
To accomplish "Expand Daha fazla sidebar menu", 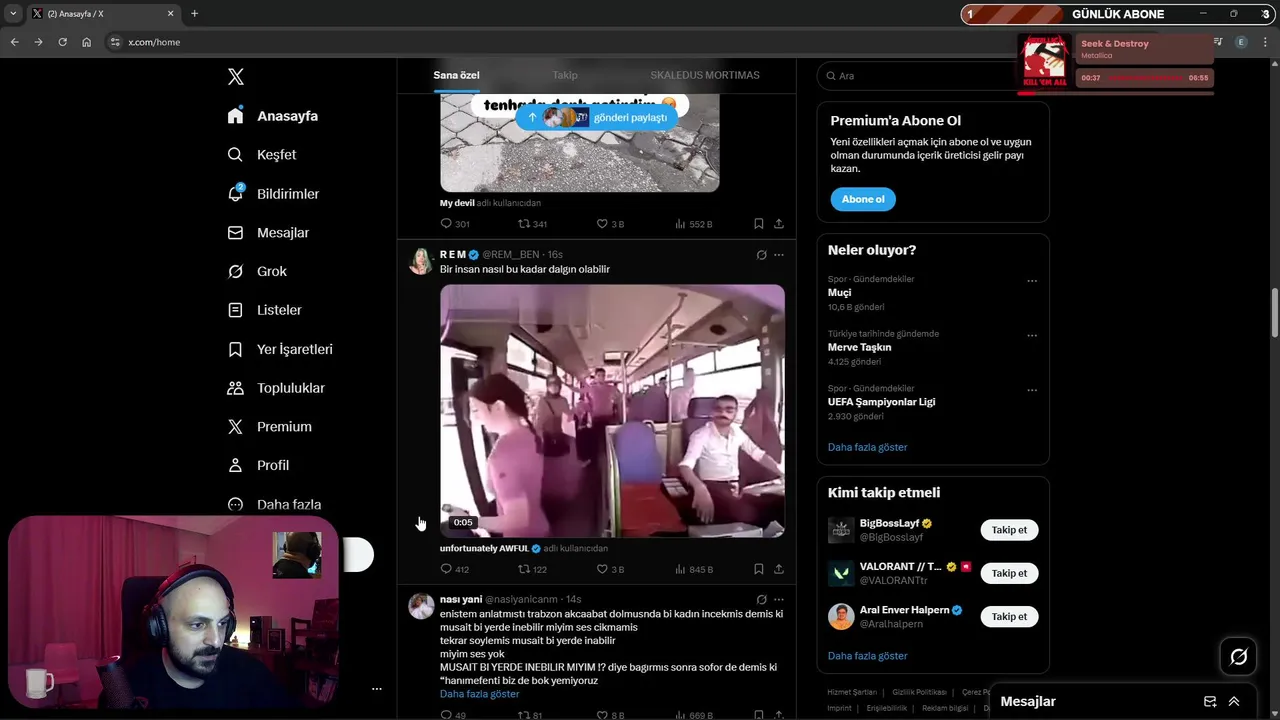I will click(274, 505).
